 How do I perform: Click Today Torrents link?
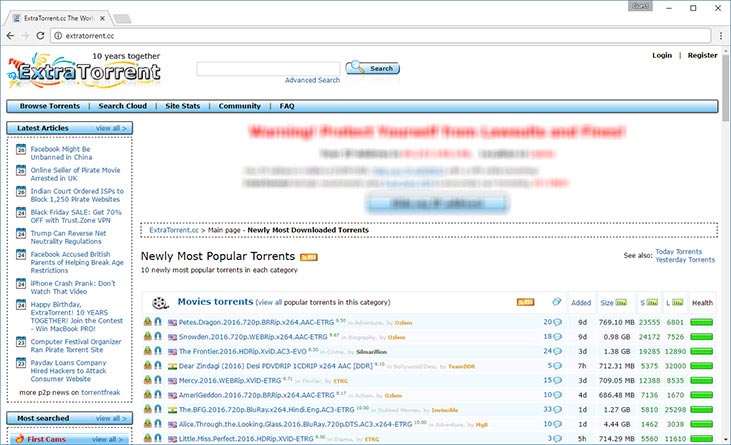tap(679, 252)
